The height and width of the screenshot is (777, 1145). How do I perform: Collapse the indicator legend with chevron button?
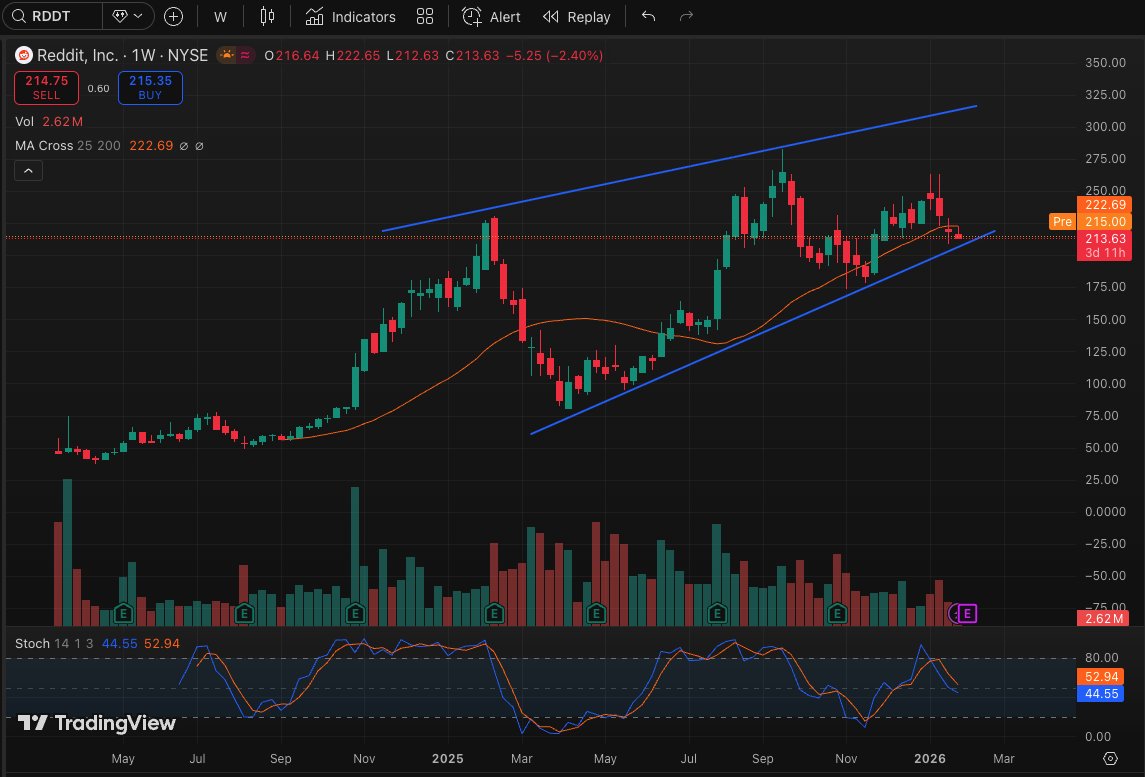28,171
